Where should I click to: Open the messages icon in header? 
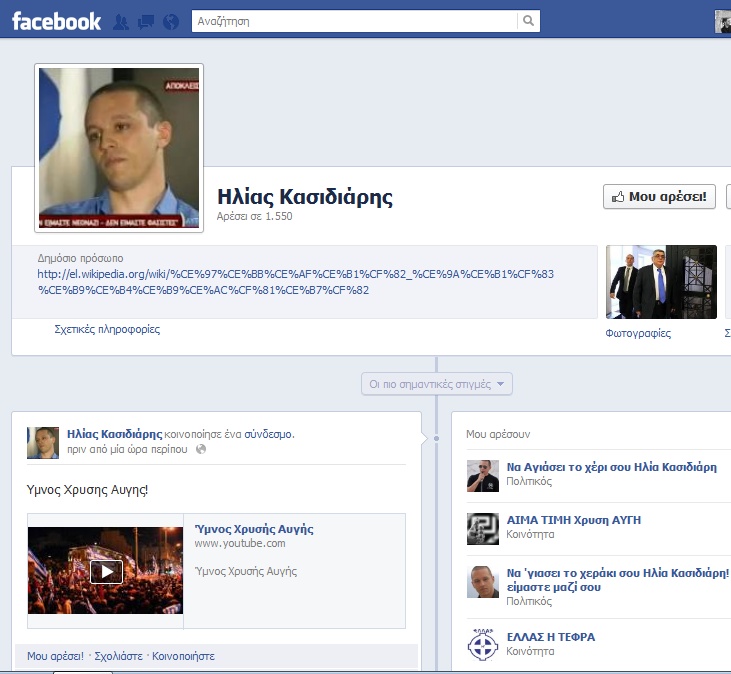(x=146, y=21)
